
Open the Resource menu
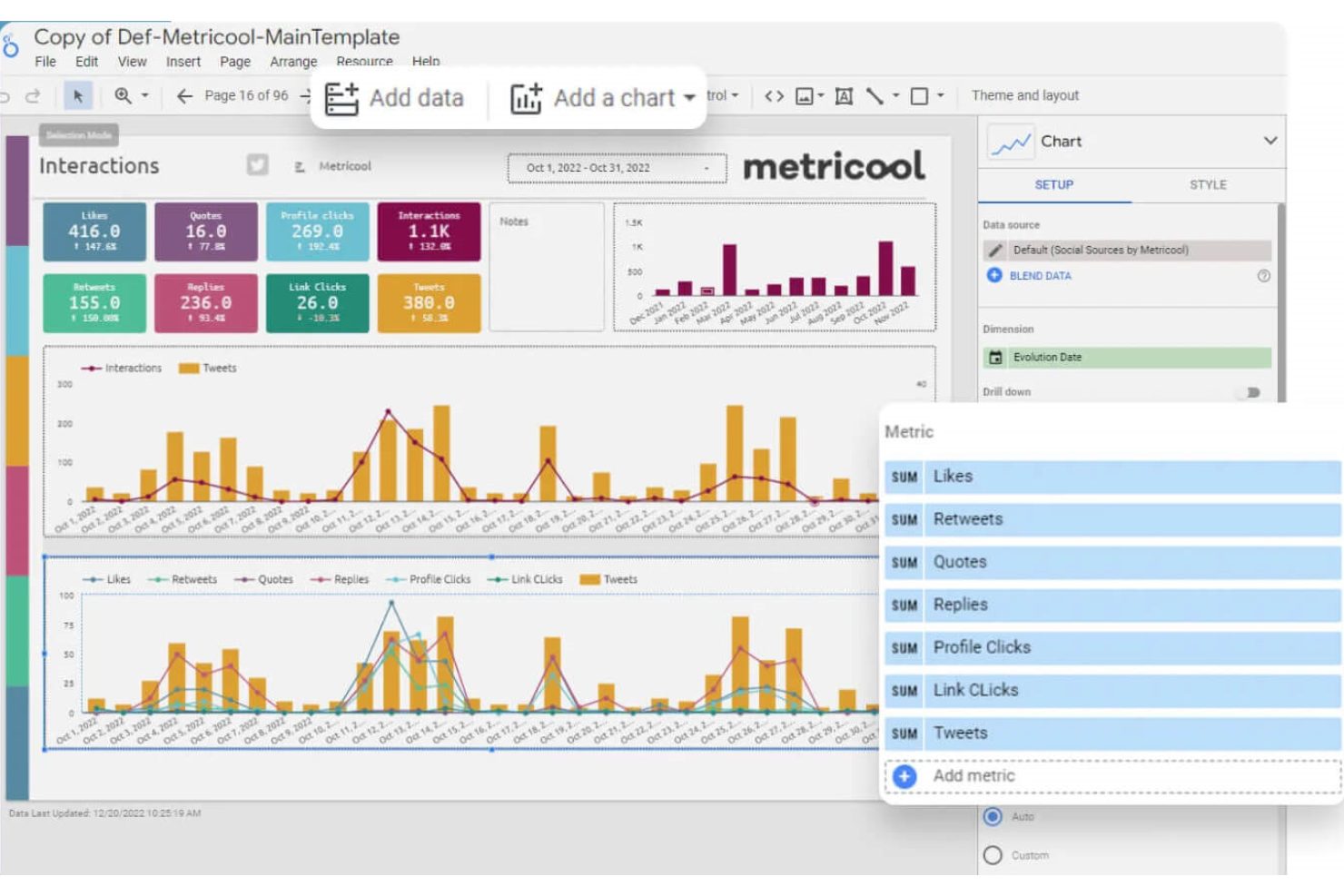pos(364,62)
